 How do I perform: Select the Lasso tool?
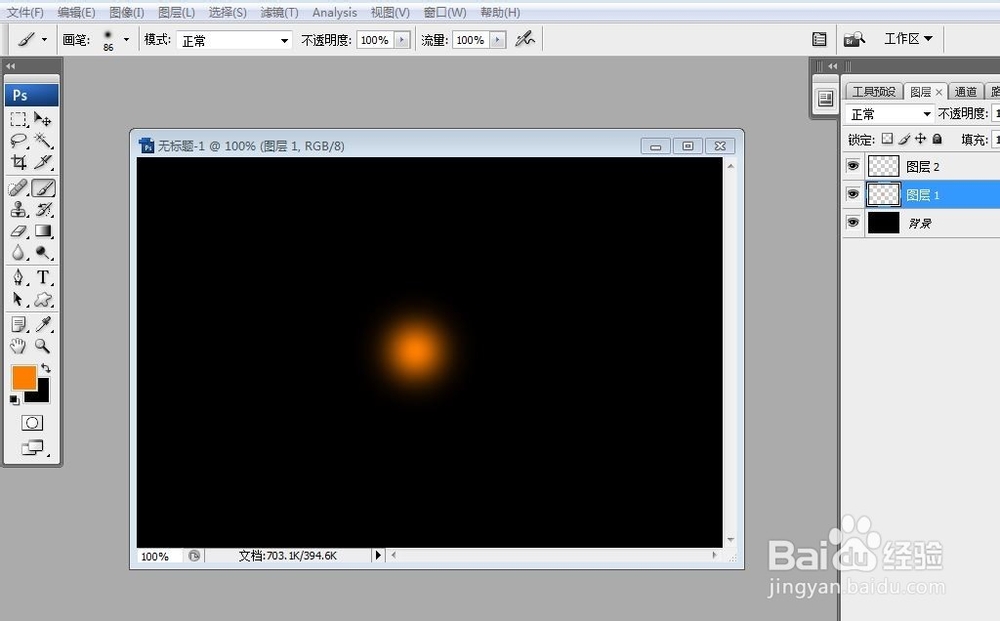click(x=18, y=141)
